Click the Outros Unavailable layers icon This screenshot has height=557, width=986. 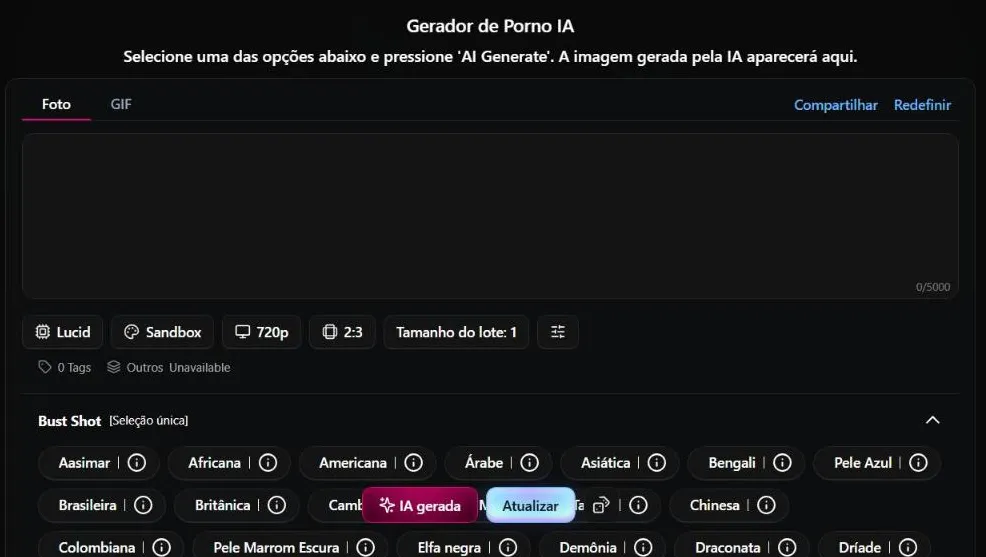click(113, 367)
